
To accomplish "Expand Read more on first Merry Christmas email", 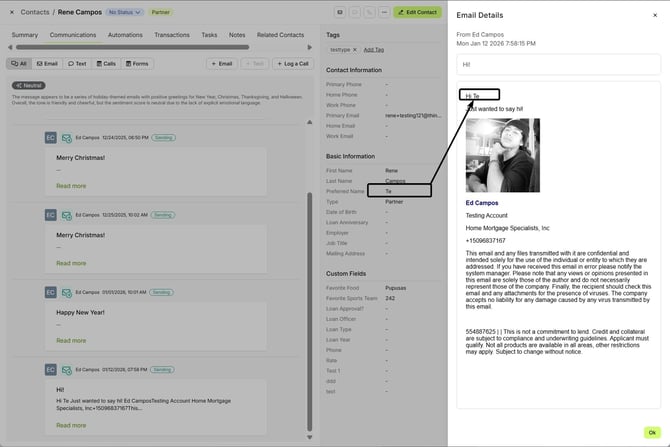I will click(x=71, y=186).
